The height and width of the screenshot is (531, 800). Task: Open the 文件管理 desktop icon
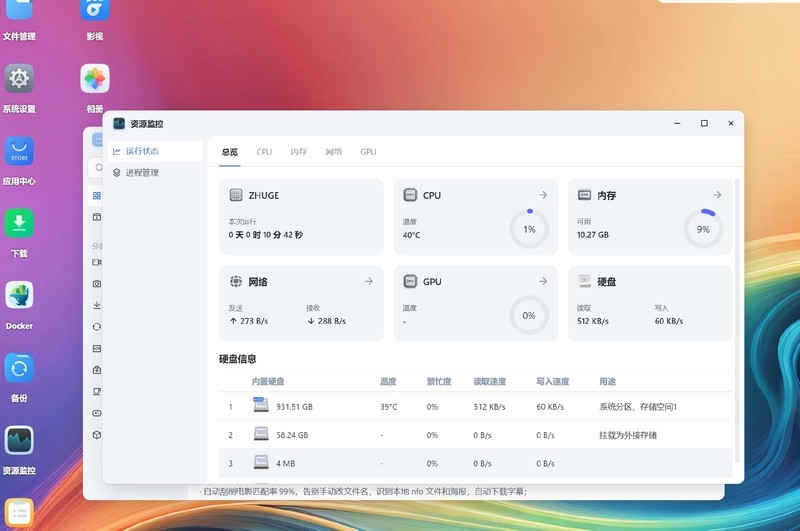tap(19, 9)
